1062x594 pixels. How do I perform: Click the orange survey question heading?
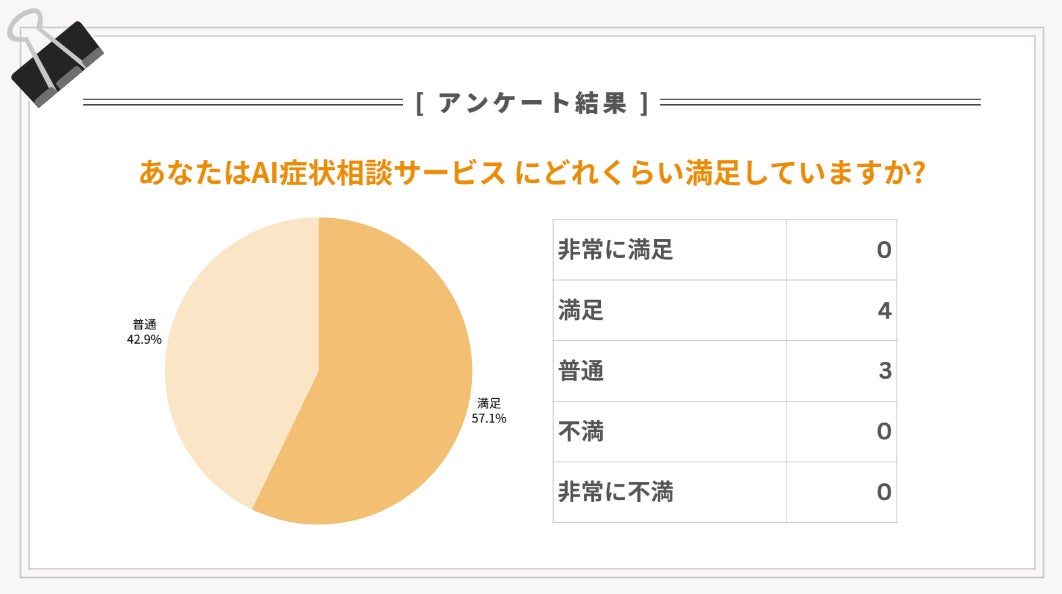(x=530, y=172)
